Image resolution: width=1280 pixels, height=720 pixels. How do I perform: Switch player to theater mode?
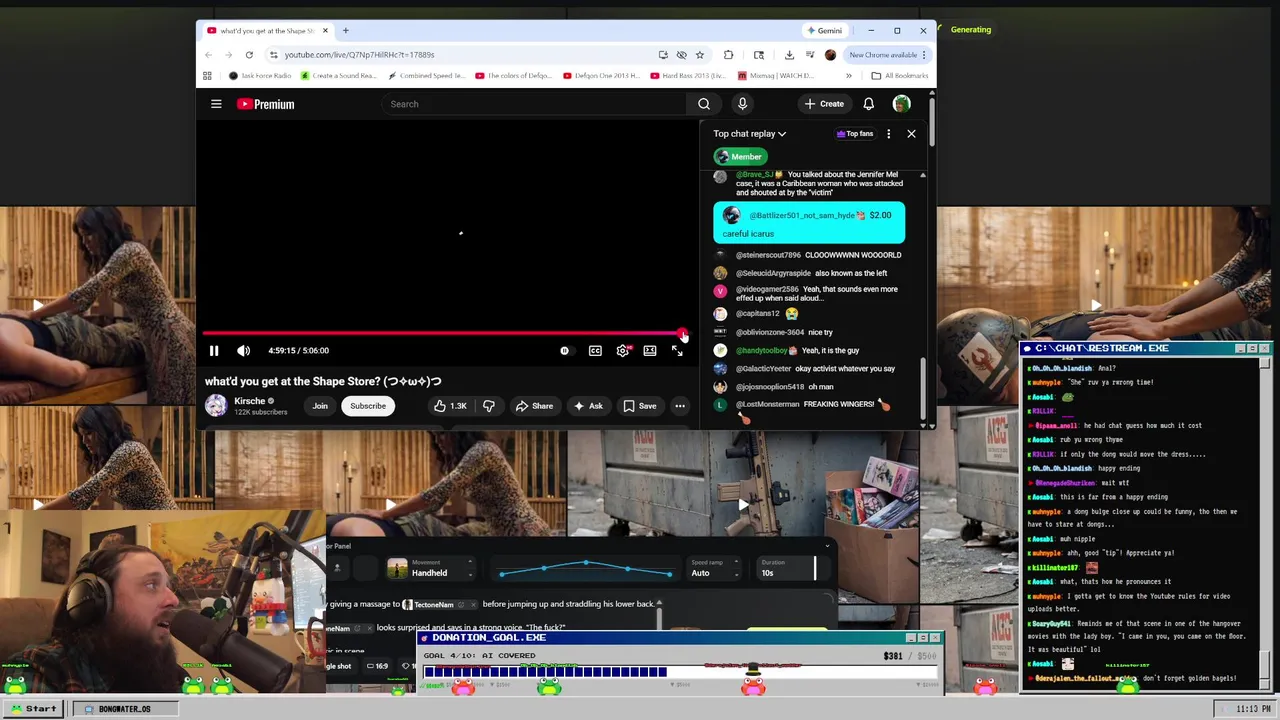[x=650, y=351]
